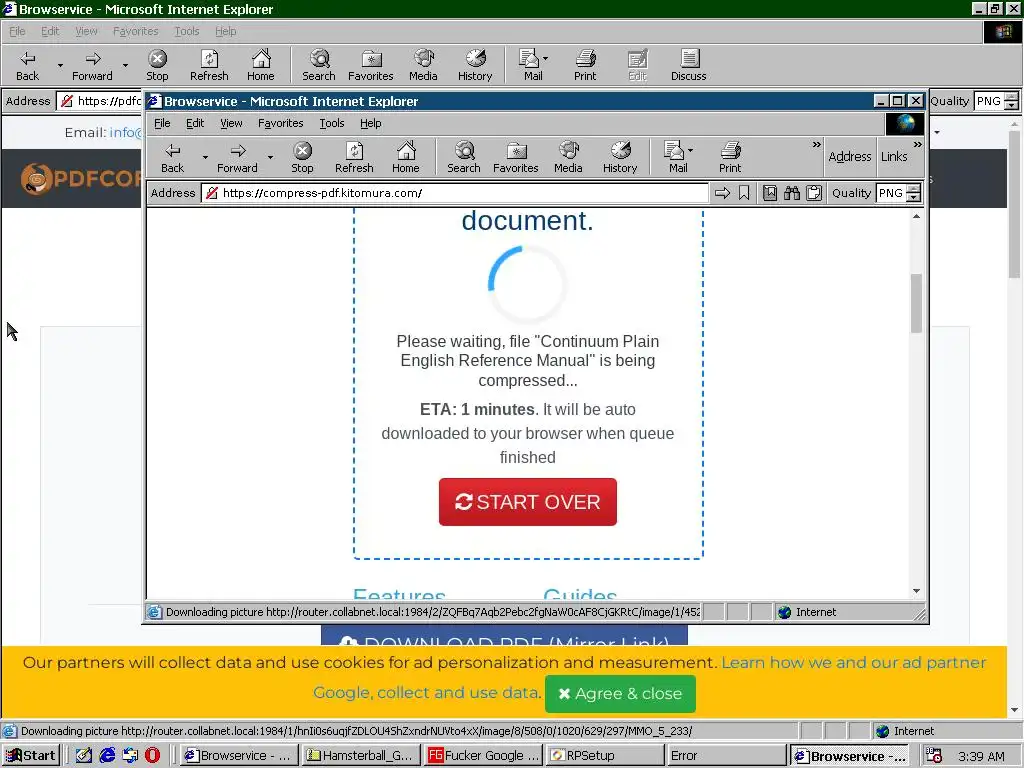Click the background window address field

99,101
